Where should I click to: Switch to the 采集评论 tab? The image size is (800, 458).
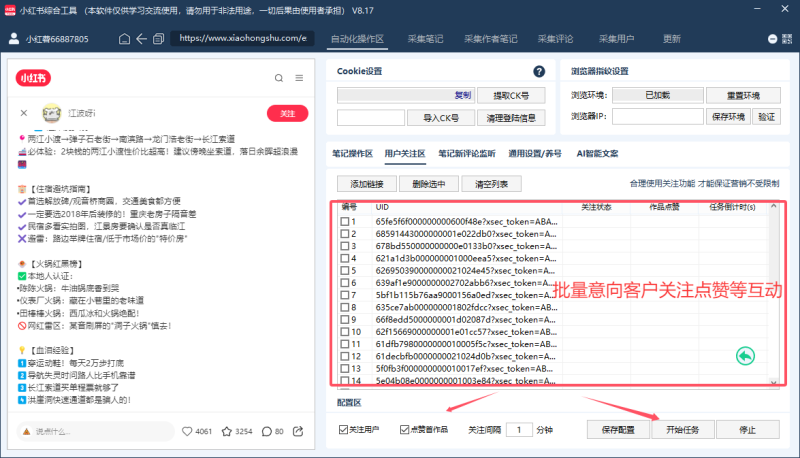point(555,39)
